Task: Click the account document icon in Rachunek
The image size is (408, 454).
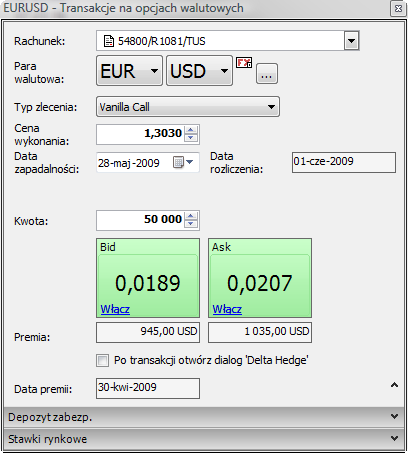Action: (x=109, y=41)
